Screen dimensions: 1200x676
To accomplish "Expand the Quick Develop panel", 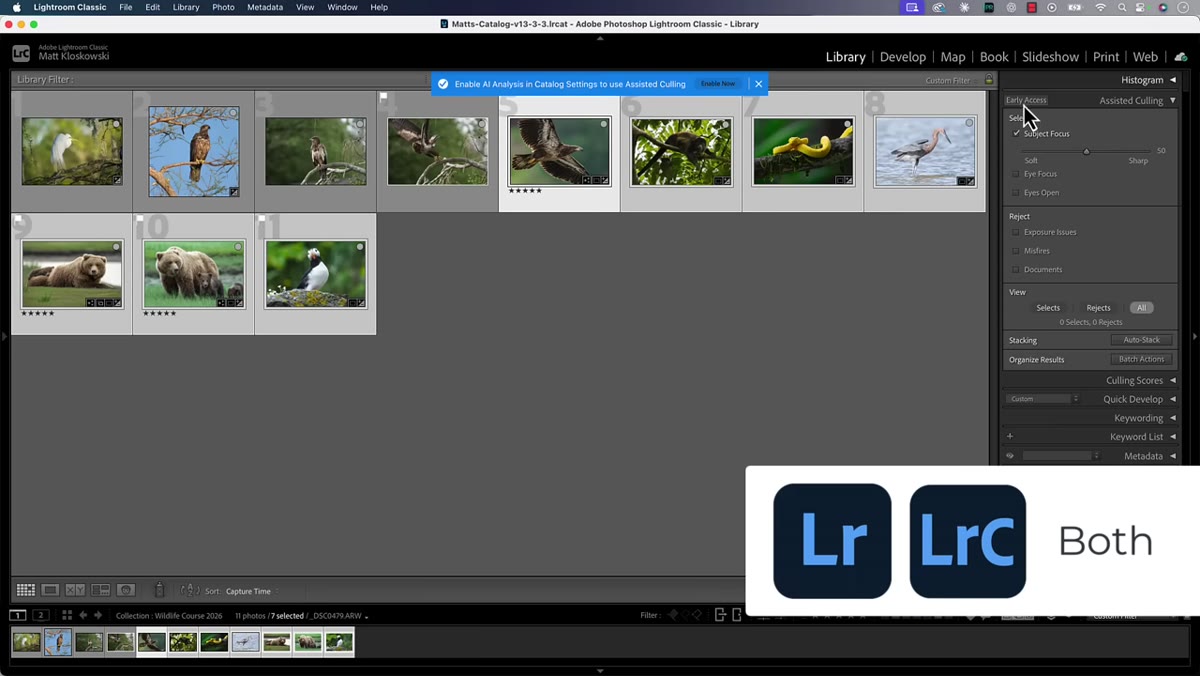I will click(1173, 399).
